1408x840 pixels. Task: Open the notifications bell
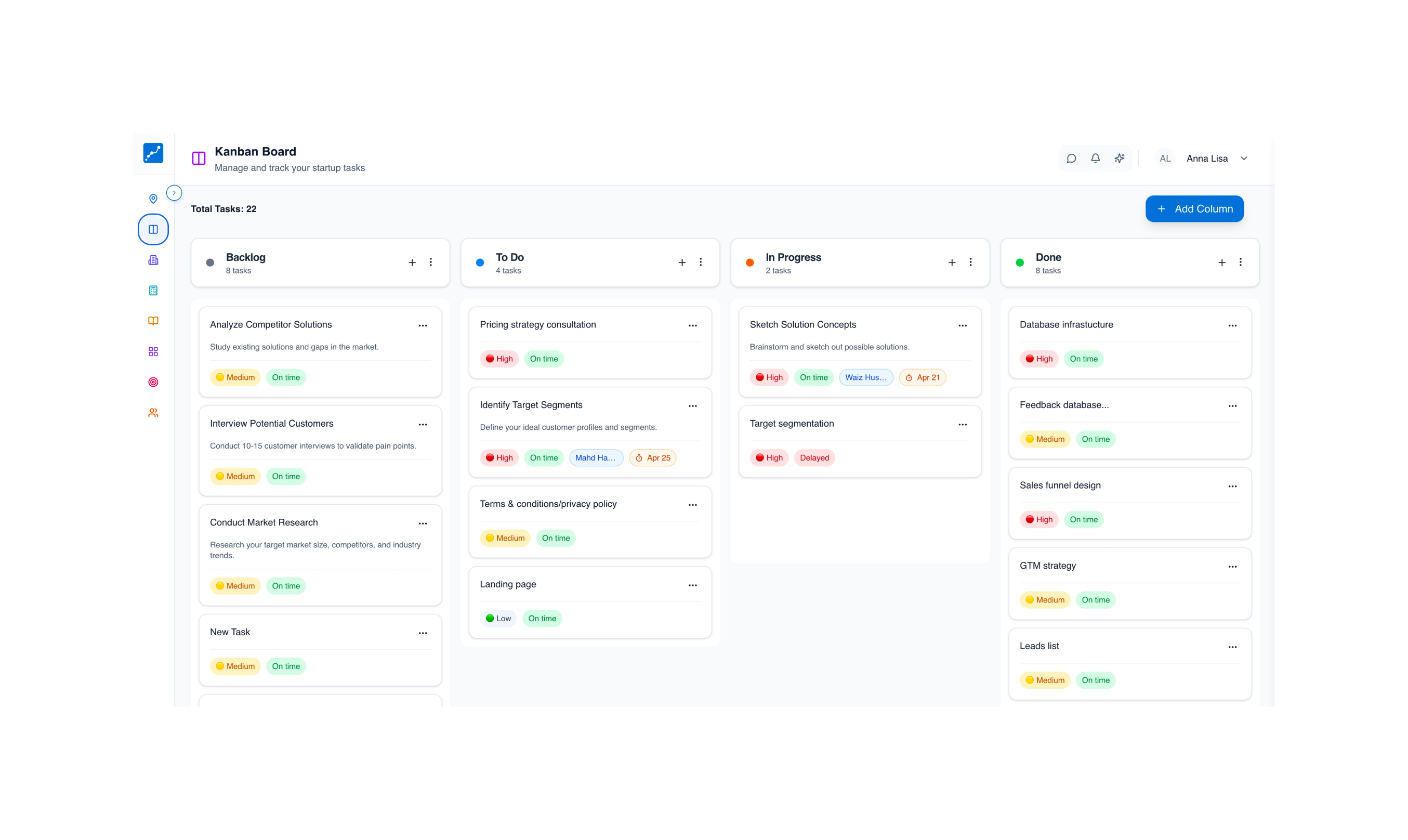coord(1096,159)
